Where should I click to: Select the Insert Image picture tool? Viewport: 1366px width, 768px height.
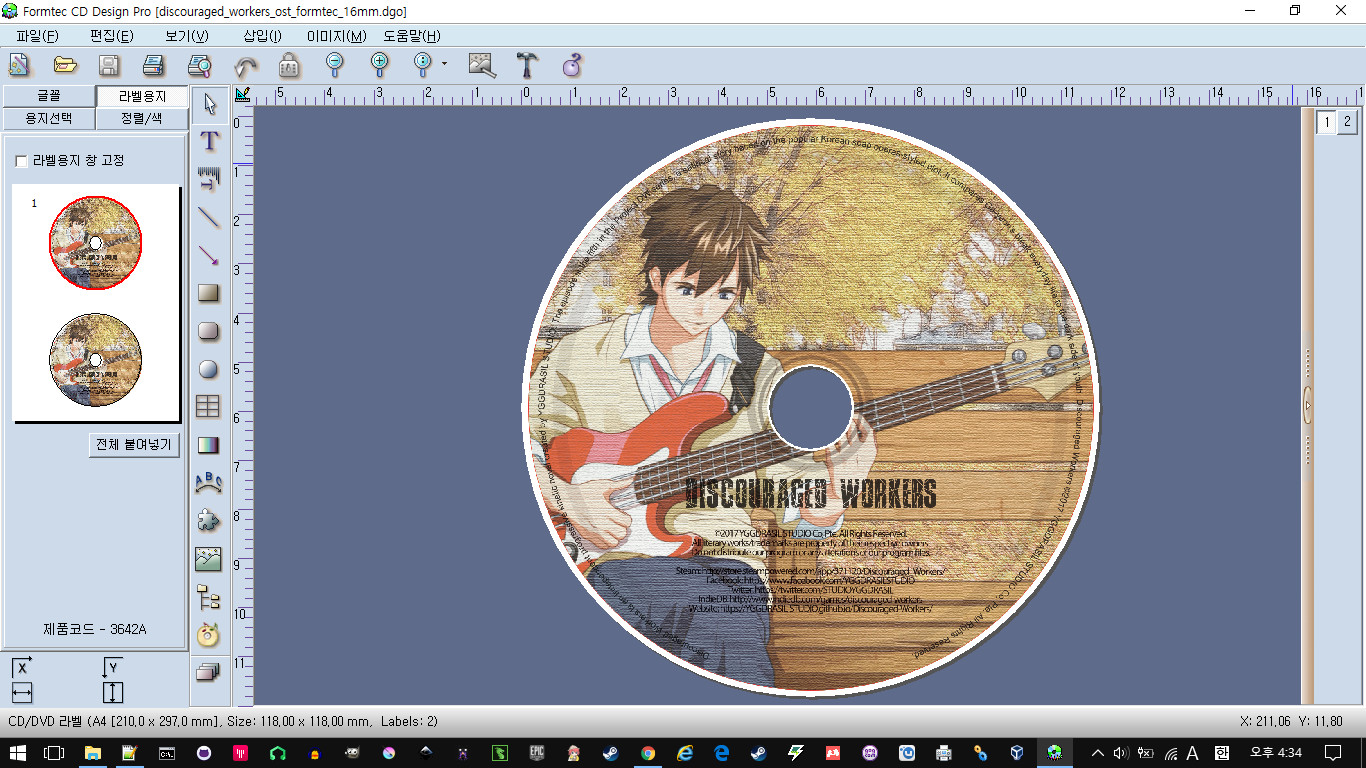click(x=209, y=559)
